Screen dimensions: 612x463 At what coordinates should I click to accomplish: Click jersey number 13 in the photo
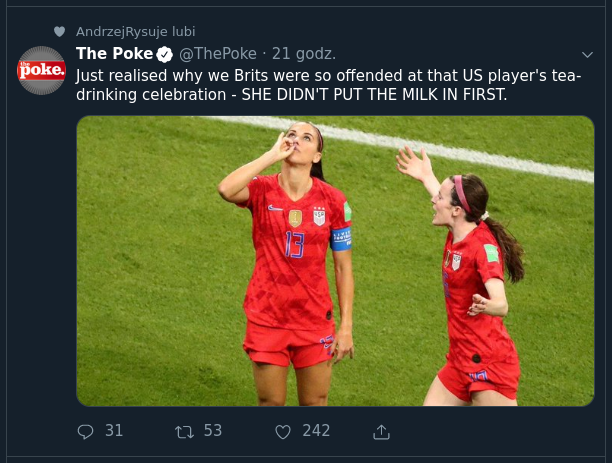click(295, 245)
